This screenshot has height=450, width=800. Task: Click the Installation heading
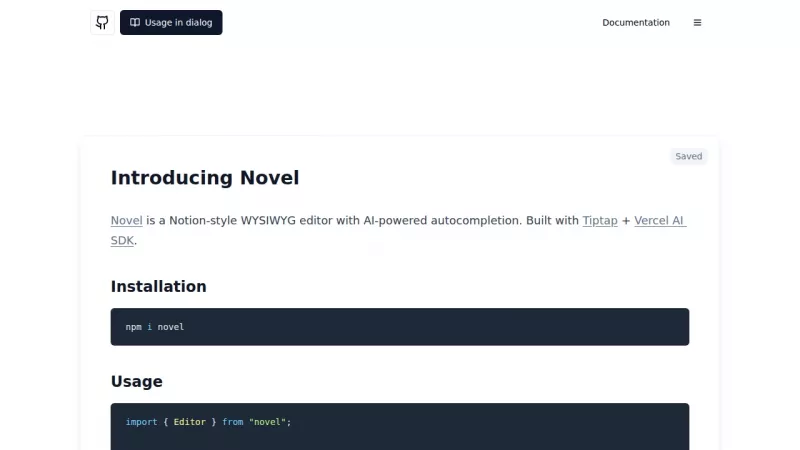coord(159,286)
